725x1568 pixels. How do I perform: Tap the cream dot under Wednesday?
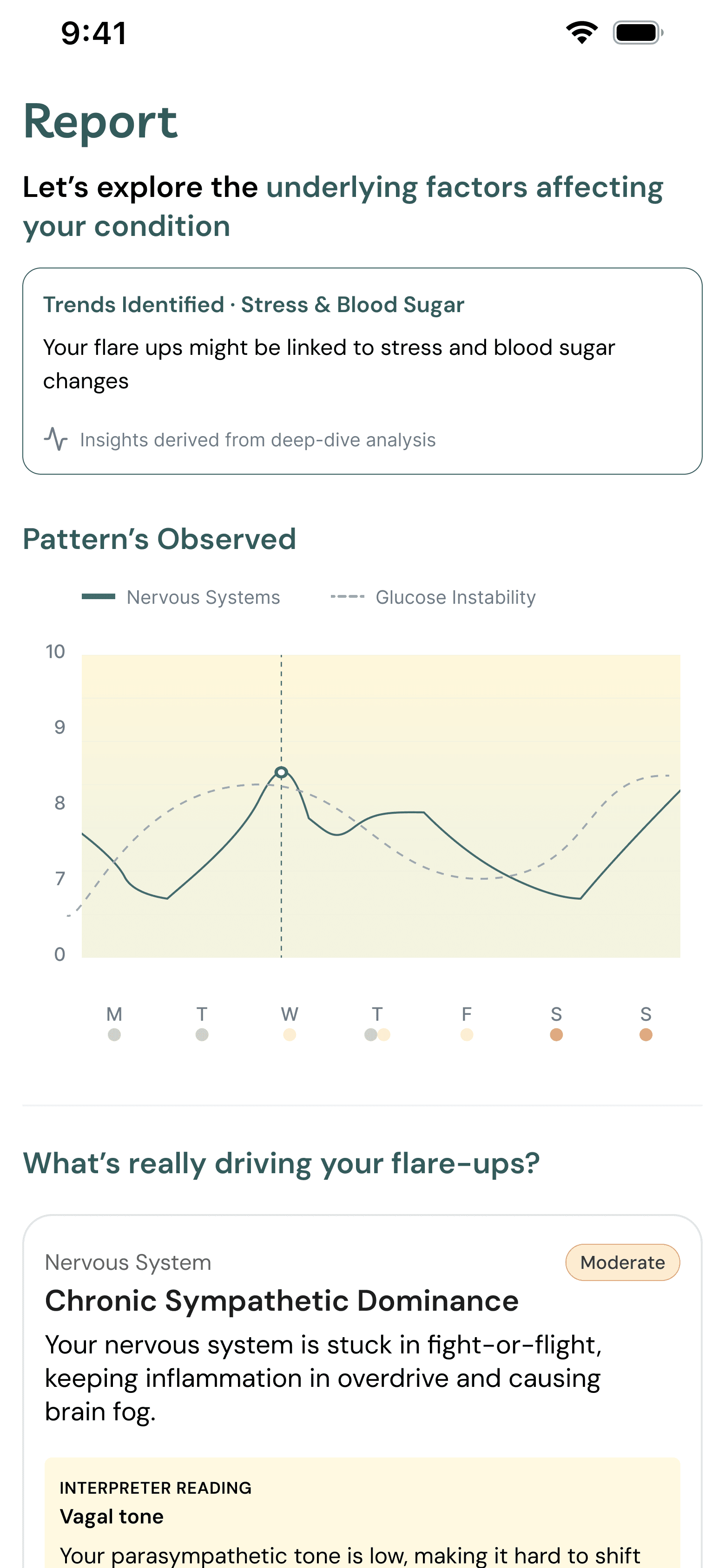pyautogui.click(x=290, y=1035)
